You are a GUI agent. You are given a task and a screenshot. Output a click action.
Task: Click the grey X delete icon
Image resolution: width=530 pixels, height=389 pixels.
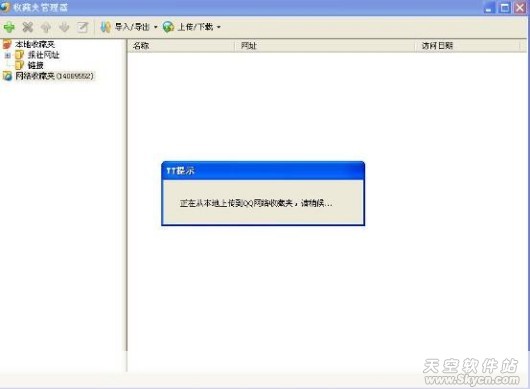27,27
